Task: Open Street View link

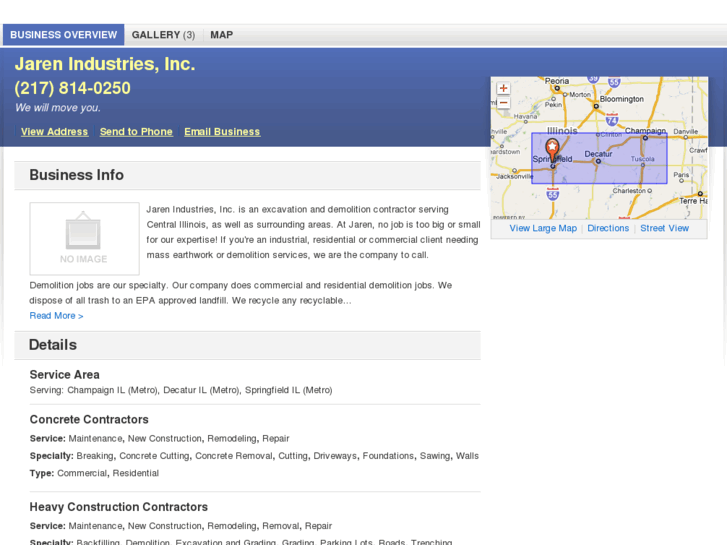Action: pyautogui.click(x=664, y=228)
